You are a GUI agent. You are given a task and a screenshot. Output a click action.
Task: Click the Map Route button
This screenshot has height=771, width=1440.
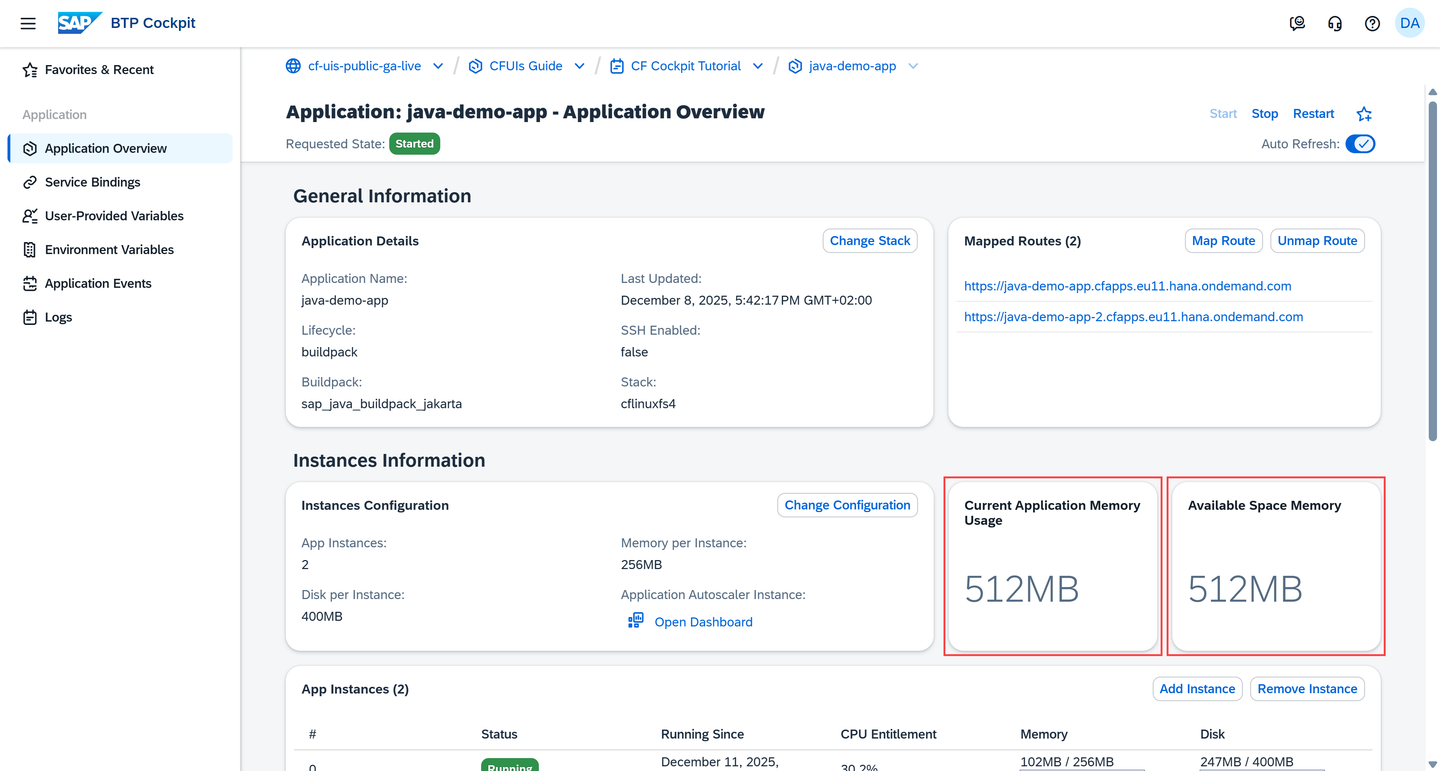[1224, 241]
